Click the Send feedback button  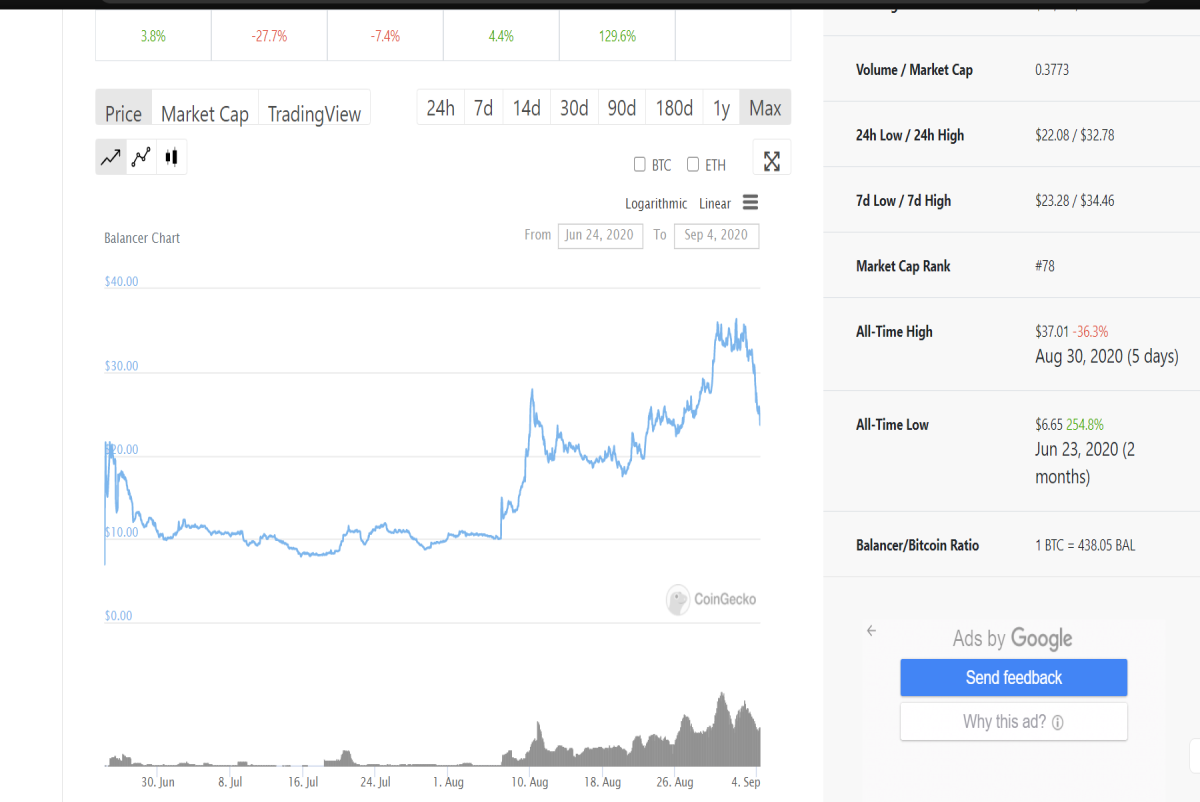click(x=1013, y=678)
